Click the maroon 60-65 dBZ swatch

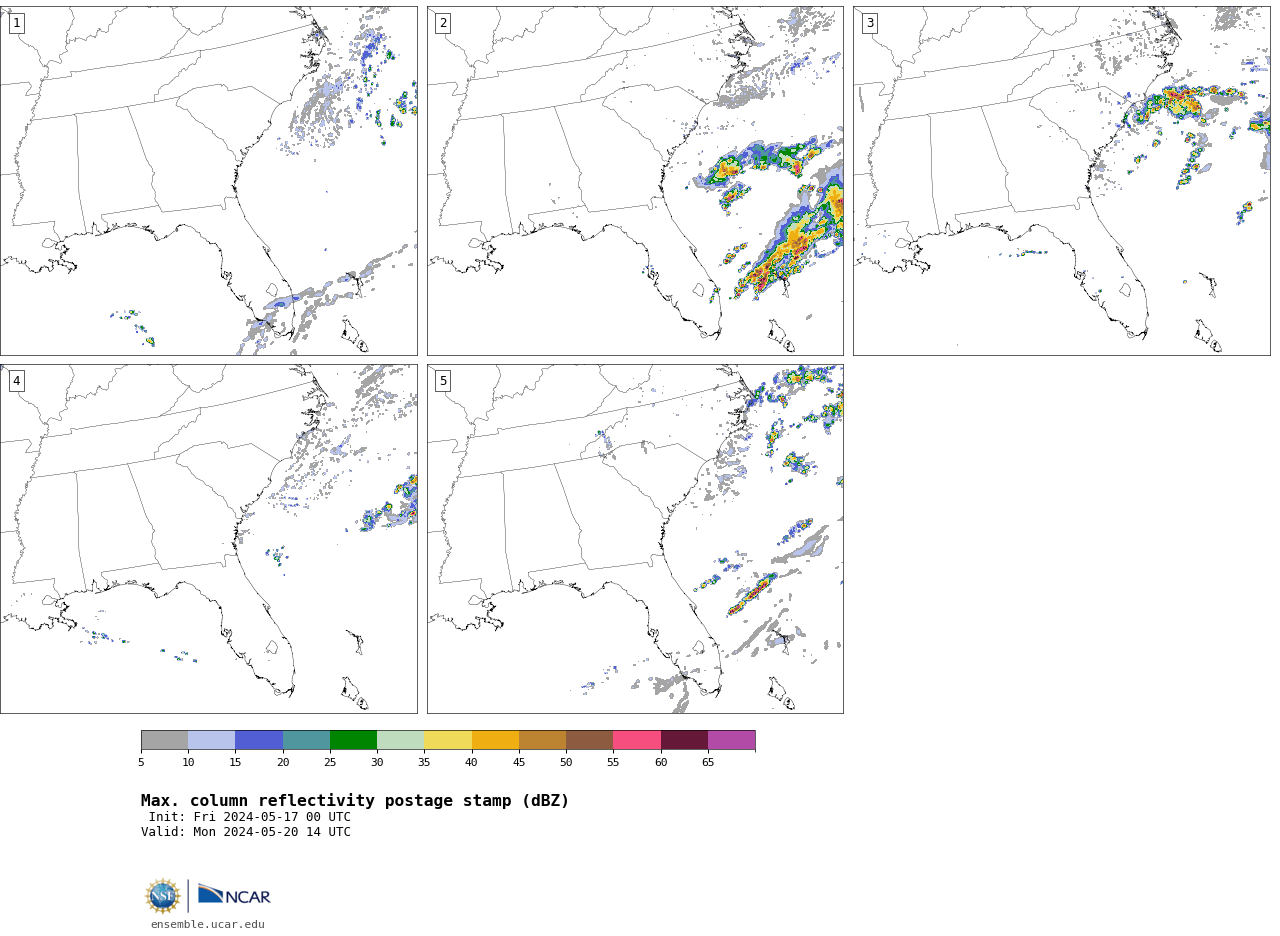684,740
